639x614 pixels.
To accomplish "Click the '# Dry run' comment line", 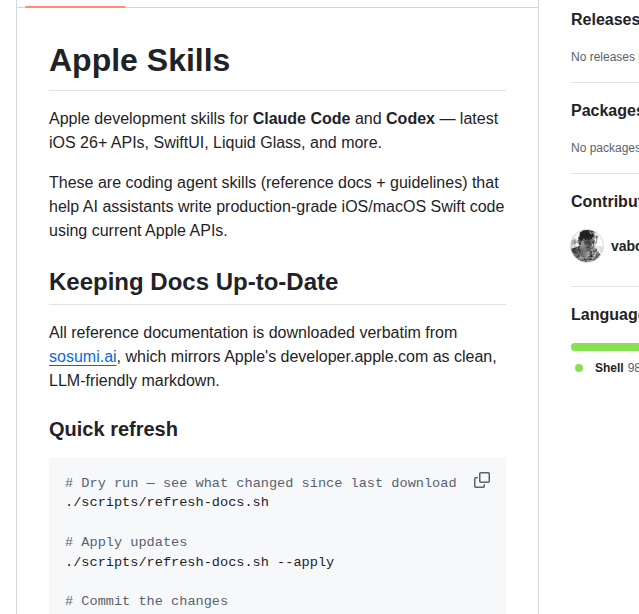I will [x=261, y=483].
